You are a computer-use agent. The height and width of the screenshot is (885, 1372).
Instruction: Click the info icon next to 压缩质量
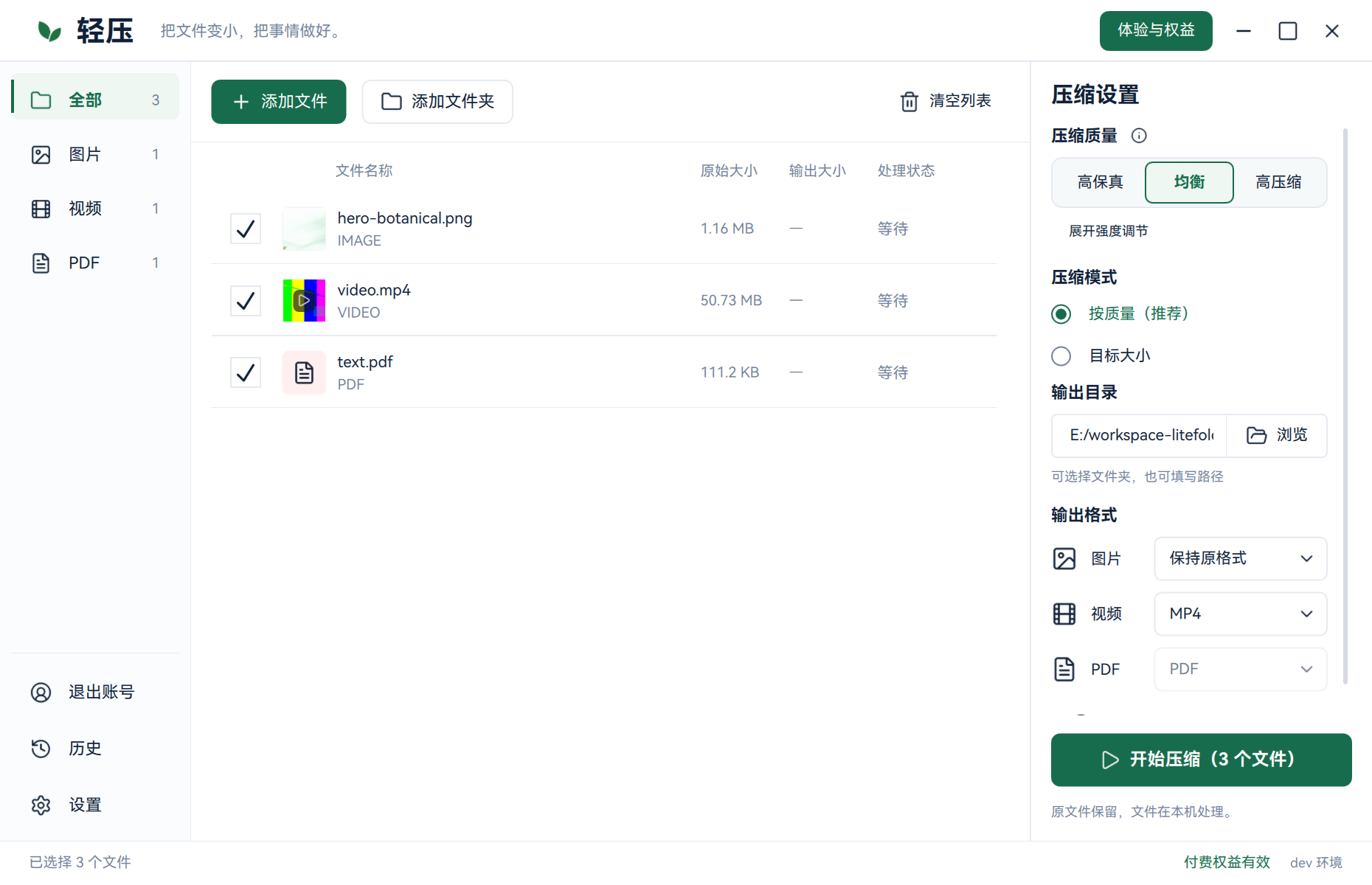point(1139,136)
